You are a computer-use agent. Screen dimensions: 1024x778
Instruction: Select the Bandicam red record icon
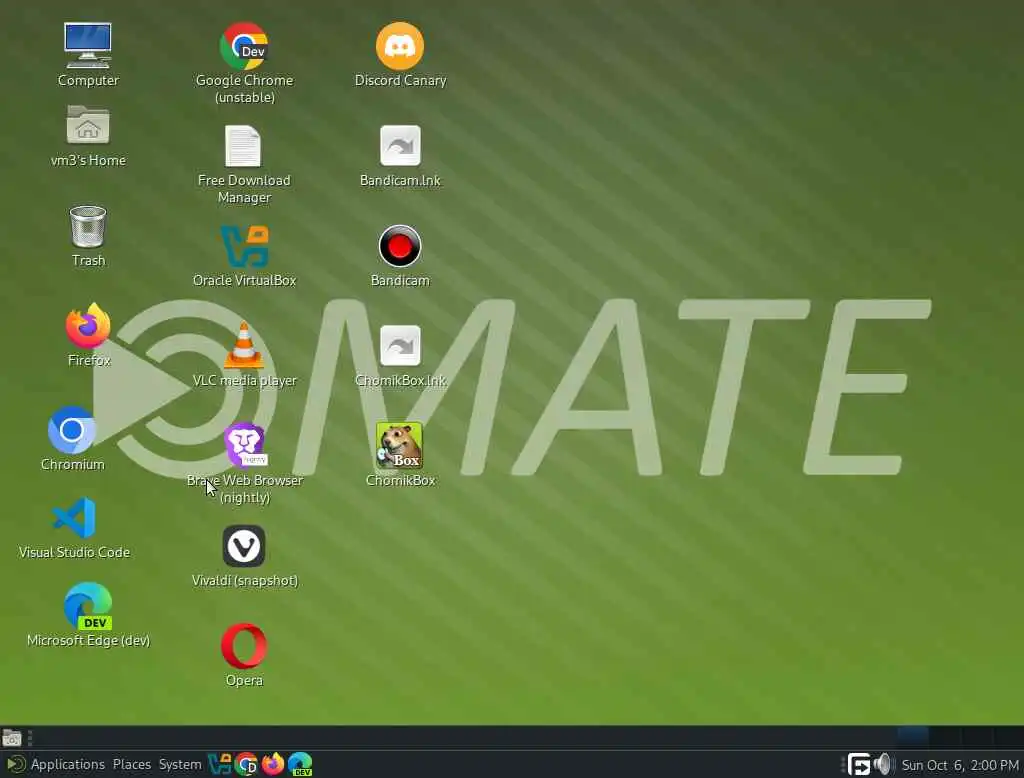pyautogui.click(x=400, y=246)
